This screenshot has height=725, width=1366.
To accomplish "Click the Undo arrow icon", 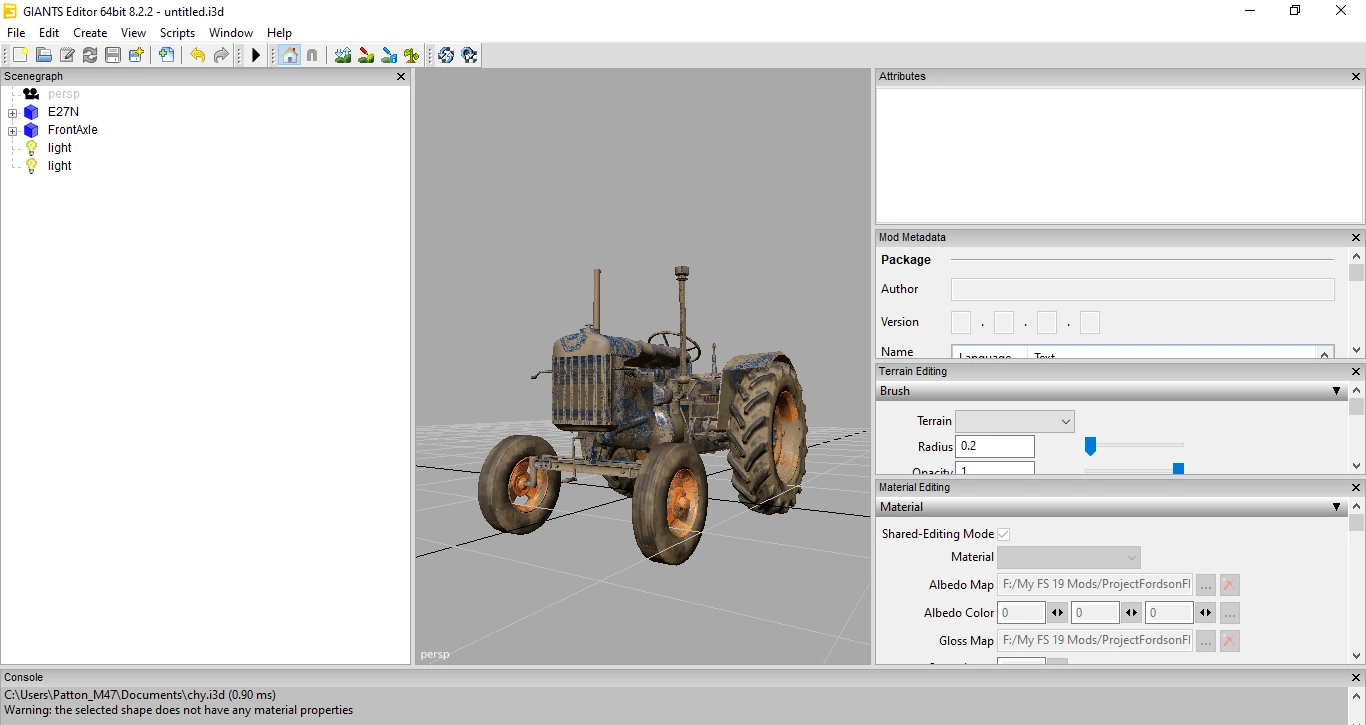I will tap(198, 56).
